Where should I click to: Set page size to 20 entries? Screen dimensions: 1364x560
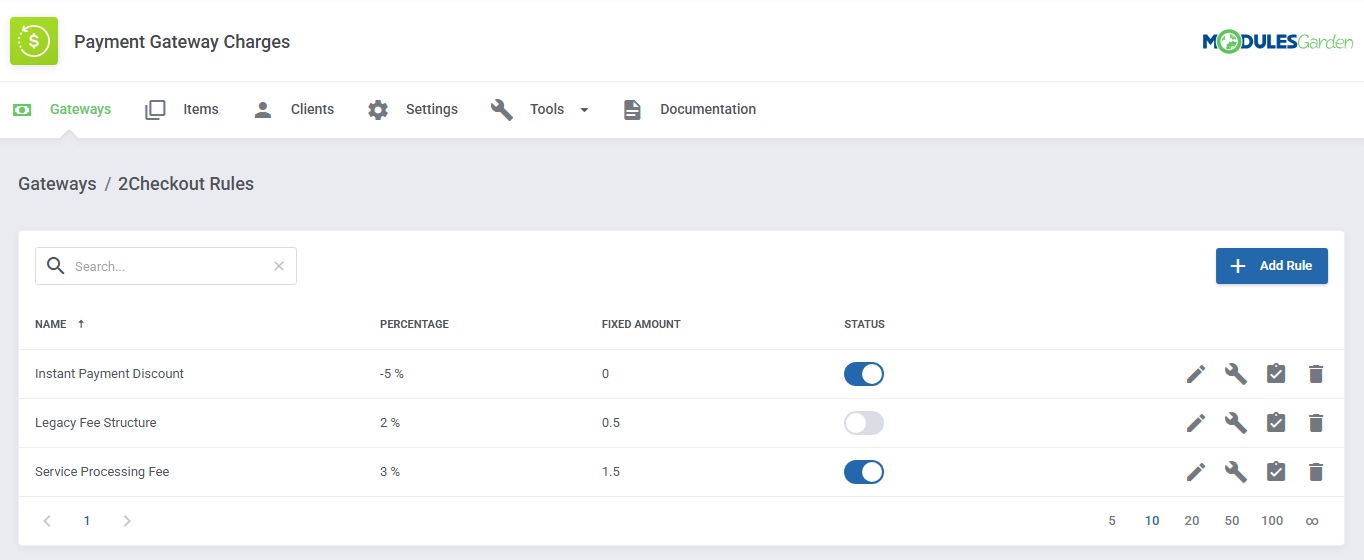[1192, 521]
